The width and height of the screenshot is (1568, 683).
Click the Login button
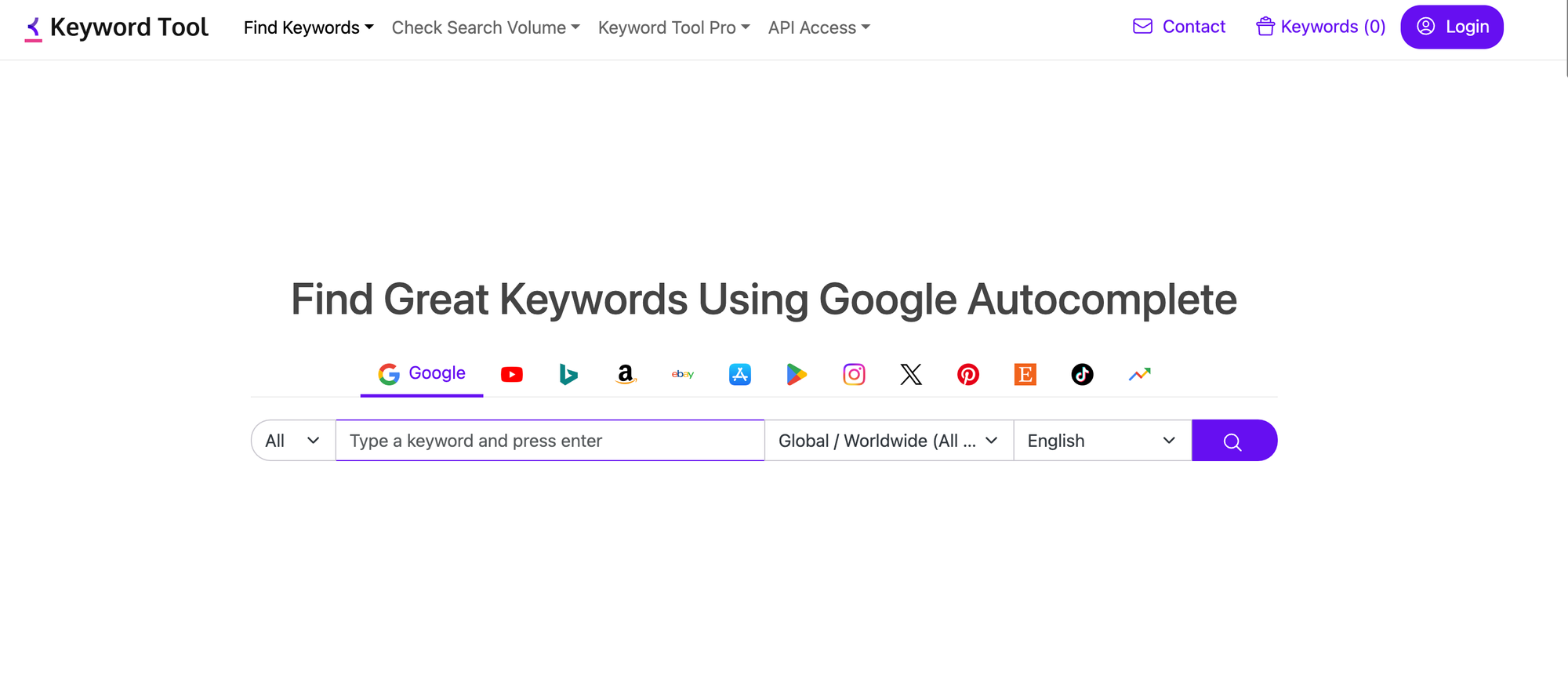point(1452,27)
